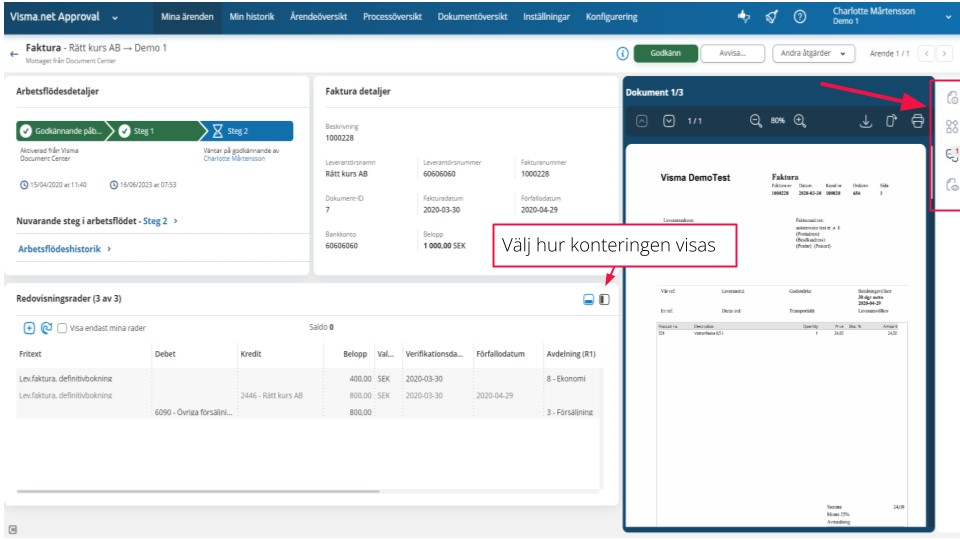Open Charlotte Mårtensson approver link
This screenshot has width=960, height=540.
234,159
